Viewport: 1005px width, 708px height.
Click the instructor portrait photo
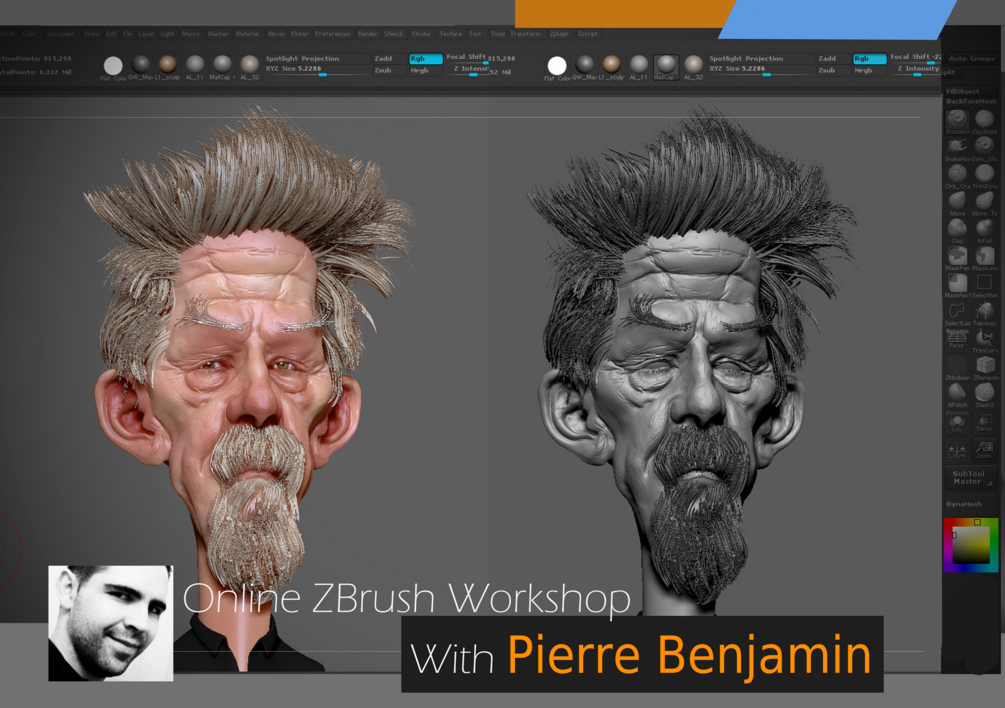tap(111, 623)
